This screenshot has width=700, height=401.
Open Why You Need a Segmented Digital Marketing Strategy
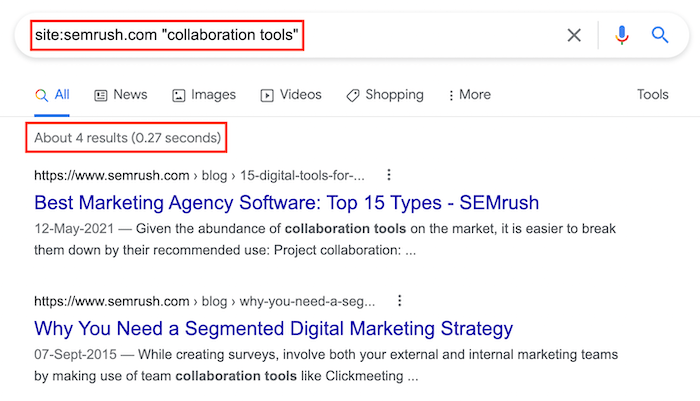pyautogui.click(x=274, y=329)
